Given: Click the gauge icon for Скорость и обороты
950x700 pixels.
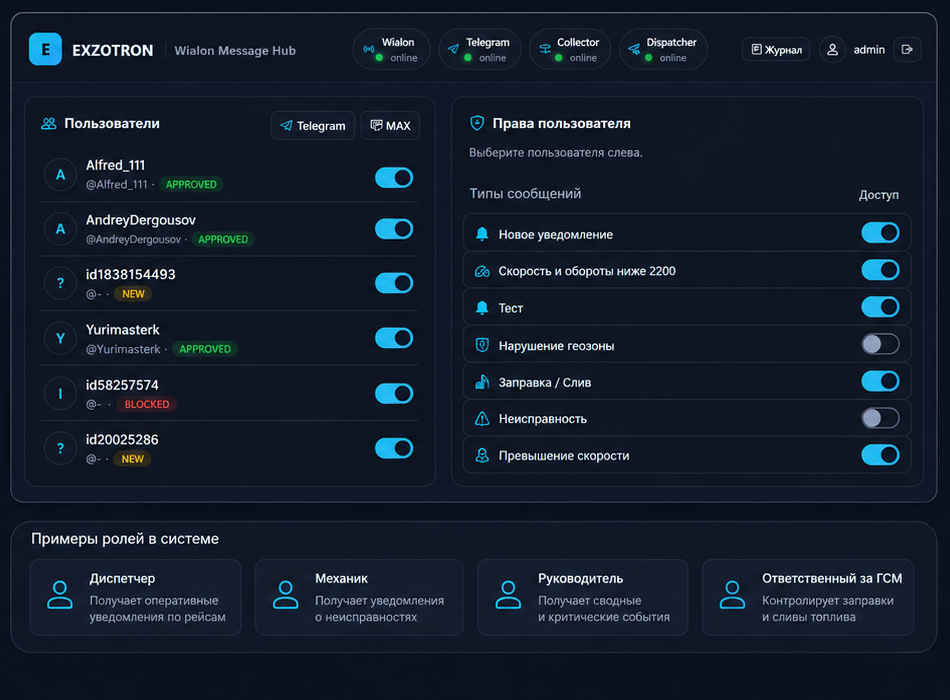Looking at the screenshot, I should tap(482, 271).
